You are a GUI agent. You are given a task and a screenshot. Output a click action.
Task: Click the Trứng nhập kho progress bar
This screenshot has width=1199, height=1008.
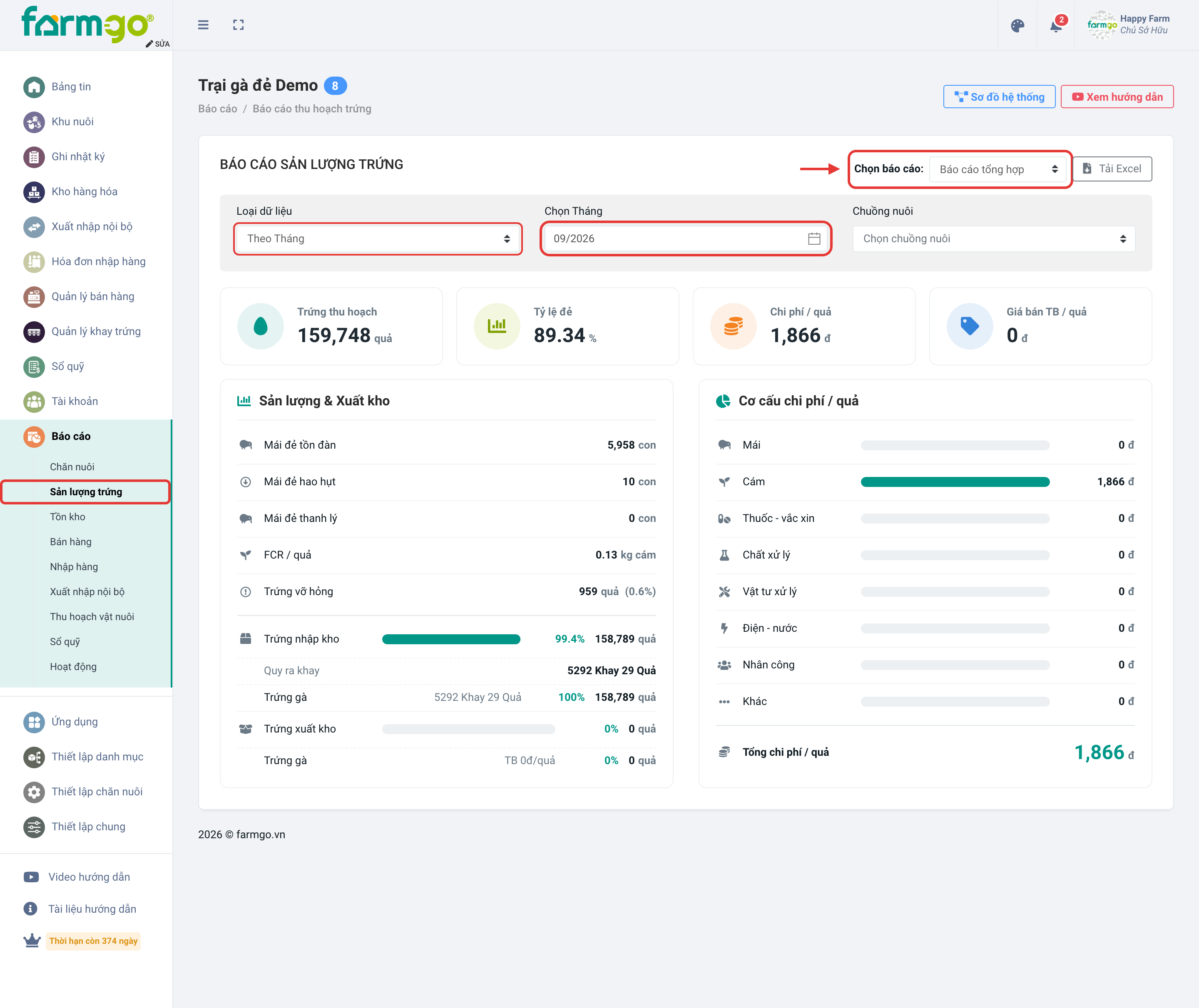451,639
